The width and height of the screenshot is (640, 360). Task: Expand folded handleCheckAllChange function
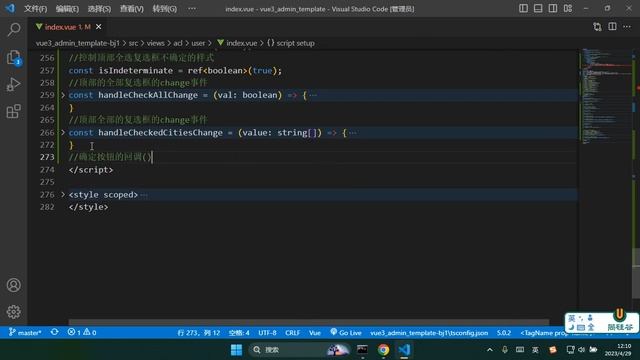click(x=63, y=95)
